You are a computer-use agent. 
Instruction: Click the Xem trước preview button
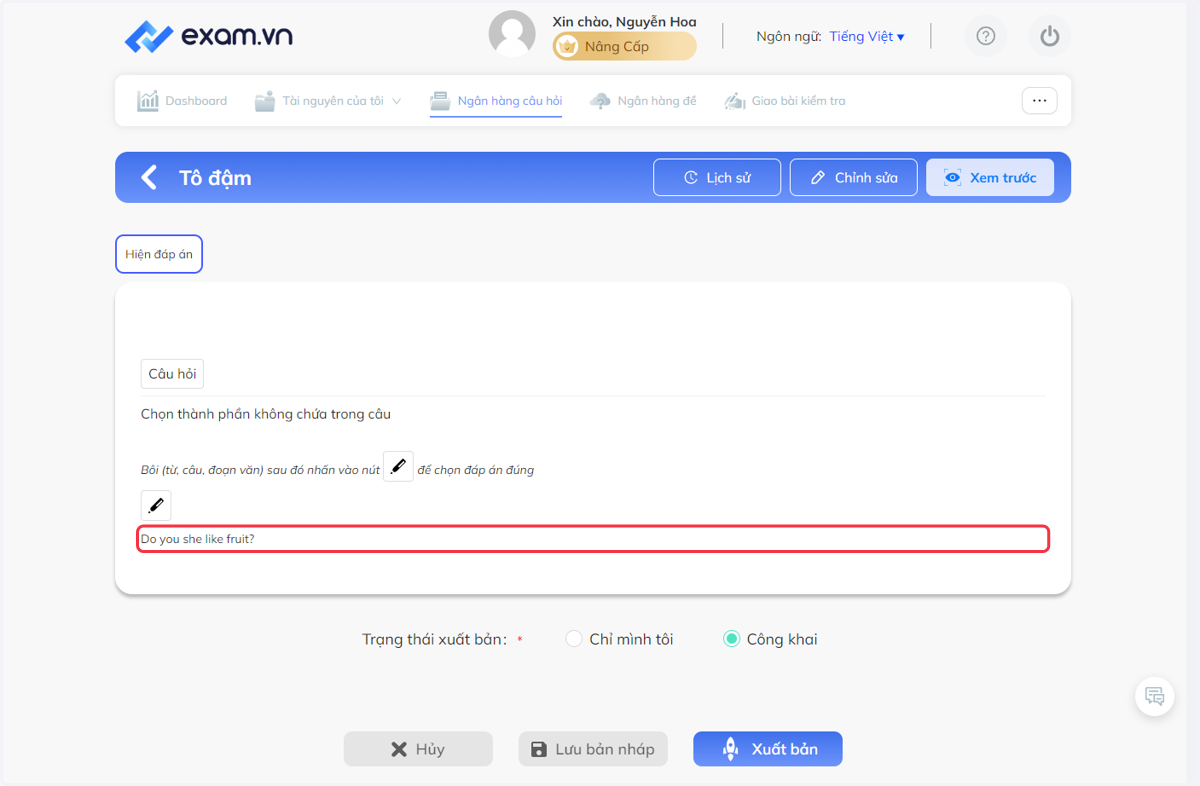990,177
